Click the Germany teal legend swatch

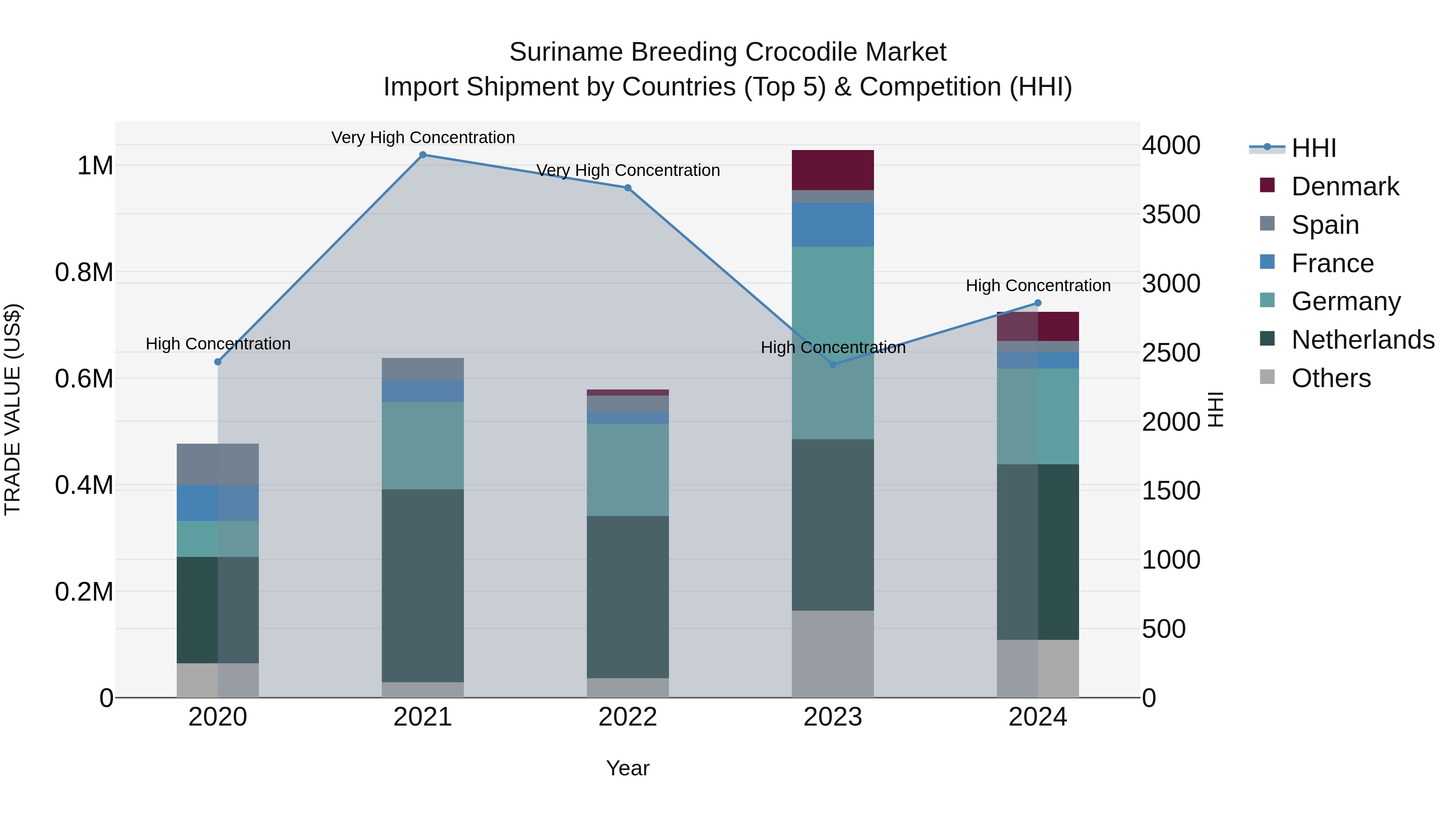coord(1267,300)
